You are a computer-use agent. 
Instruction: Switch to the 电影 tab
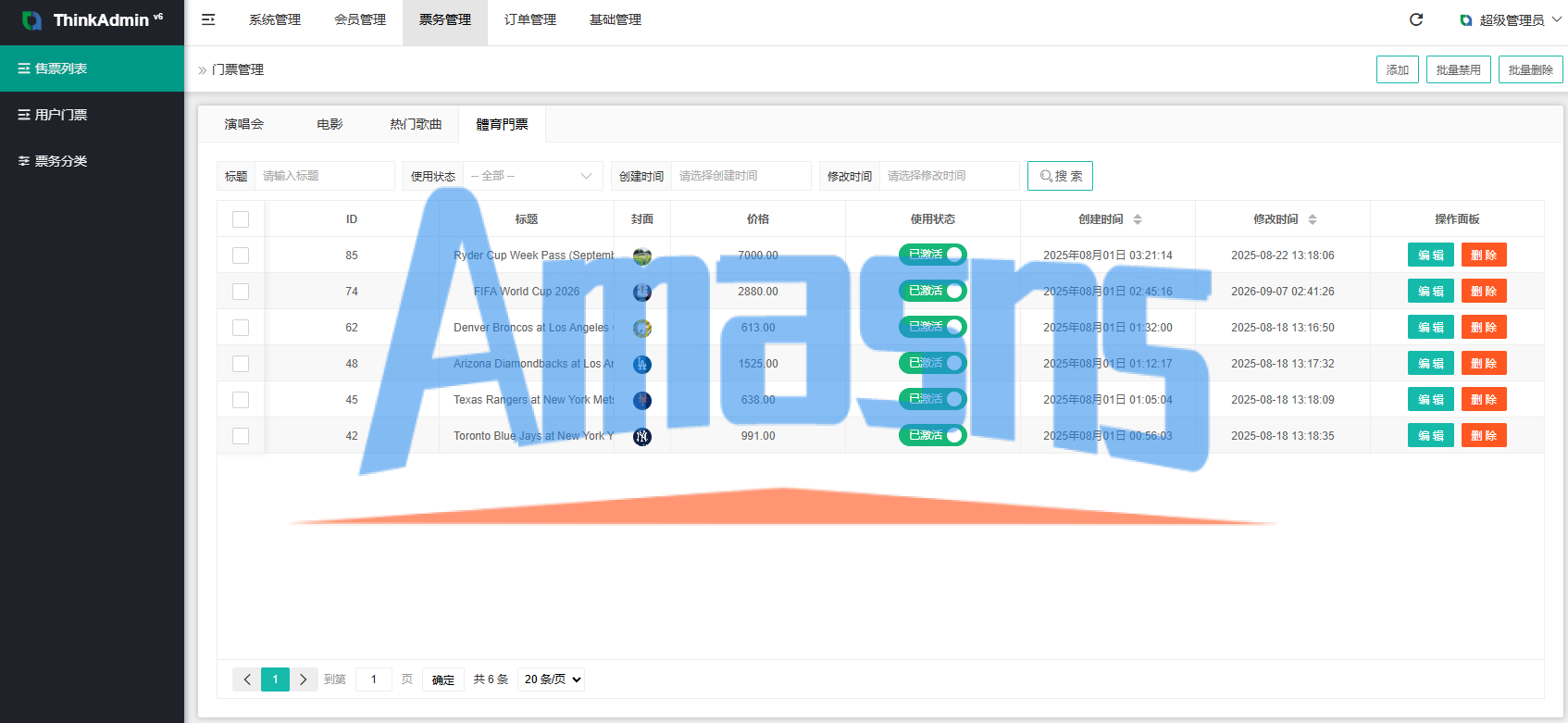tap(330, 124)
